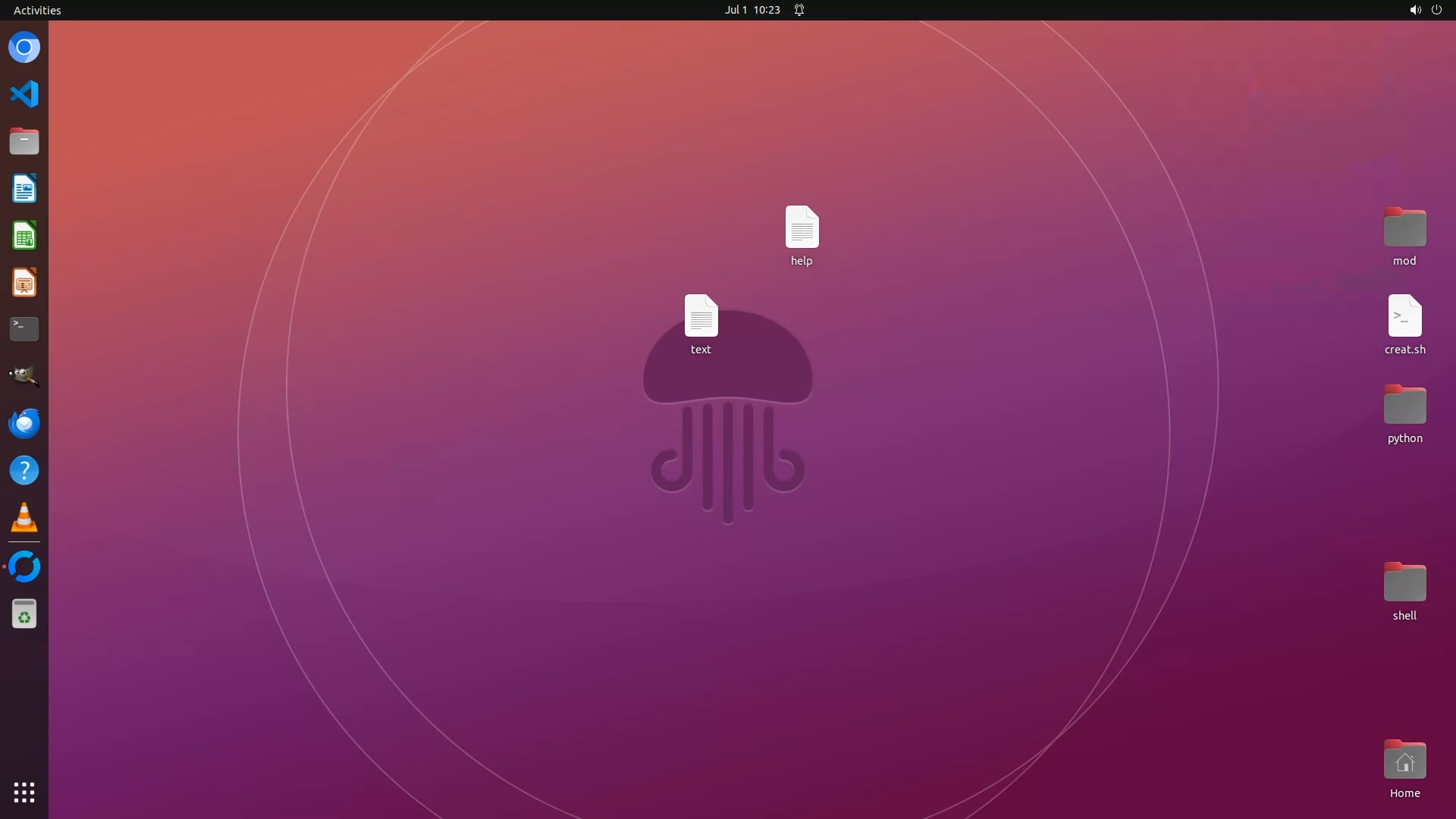The width and height of the screenshot is (1456, 819).
Task: Select the python folder on desktop
Action: (x=1404, y=406)
